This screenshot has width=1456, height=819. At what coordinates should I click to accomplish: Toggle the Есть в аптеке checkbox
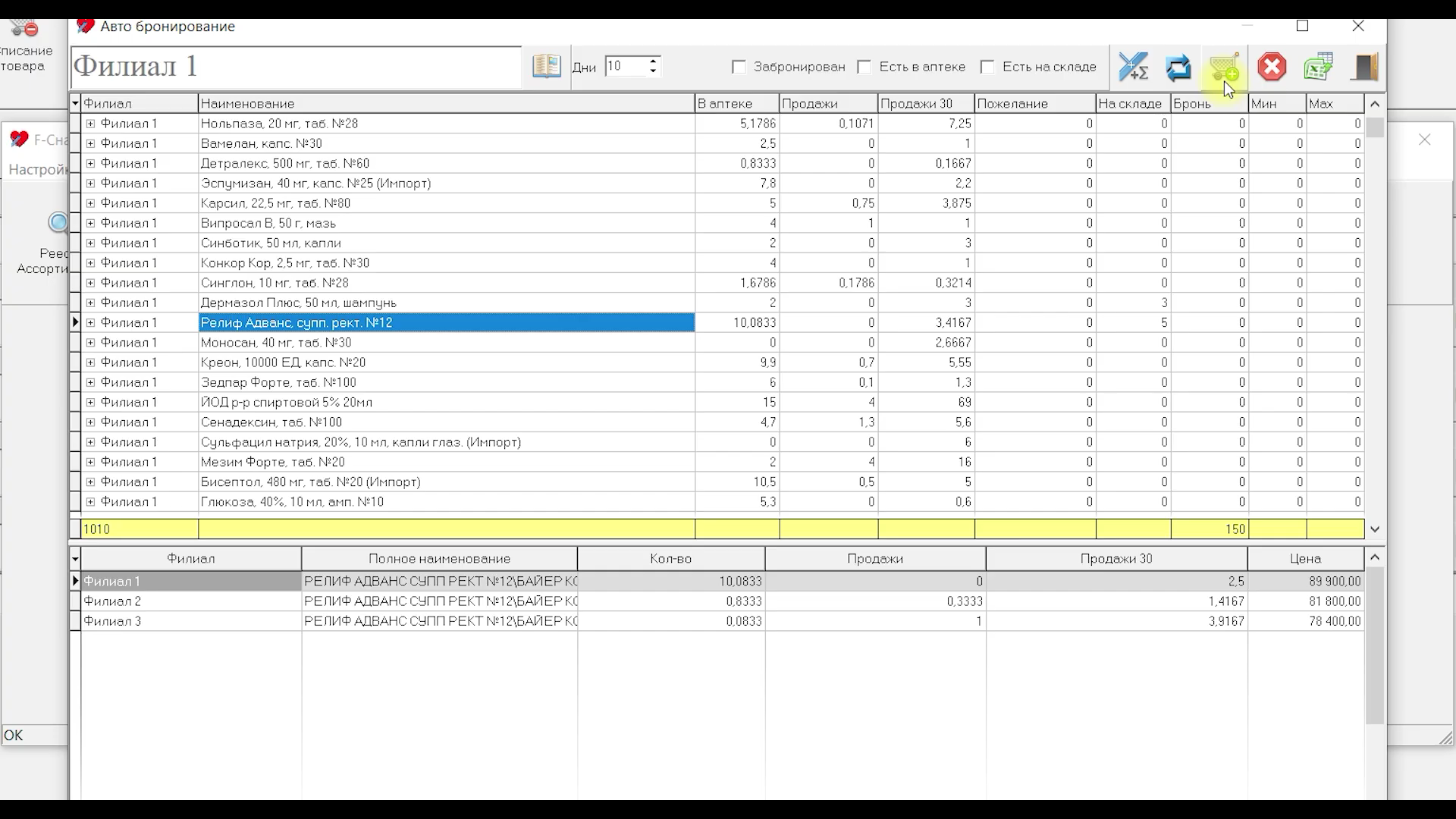click(x=864, y=67)
